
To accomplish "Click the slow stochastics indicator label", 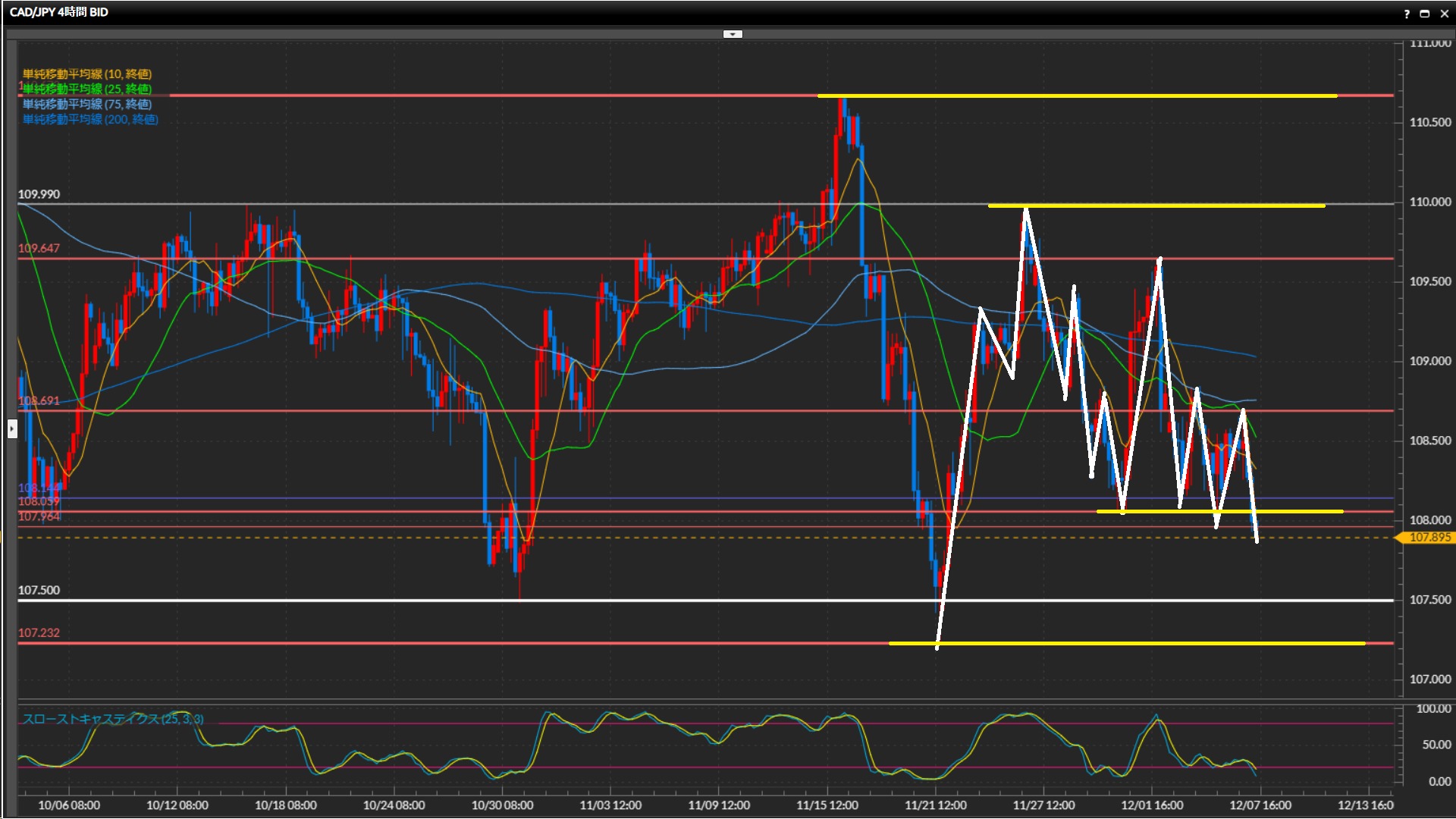I will (113, 719).
